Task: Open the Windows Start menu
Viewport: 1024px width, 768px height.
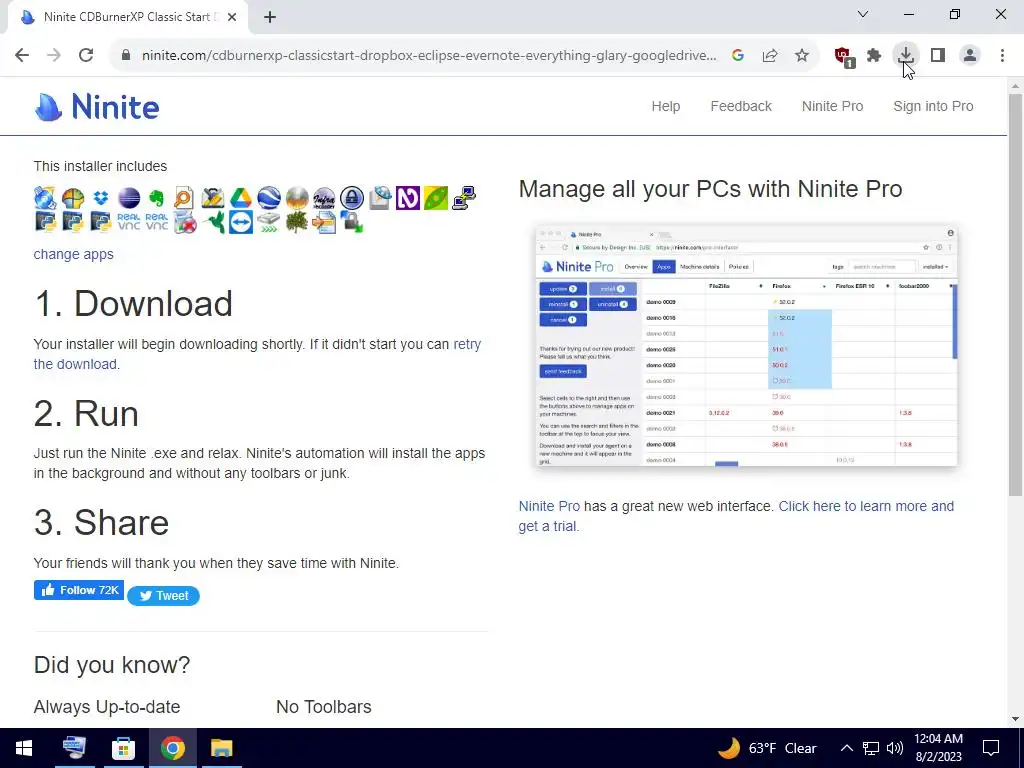Action: coord(24,748)
